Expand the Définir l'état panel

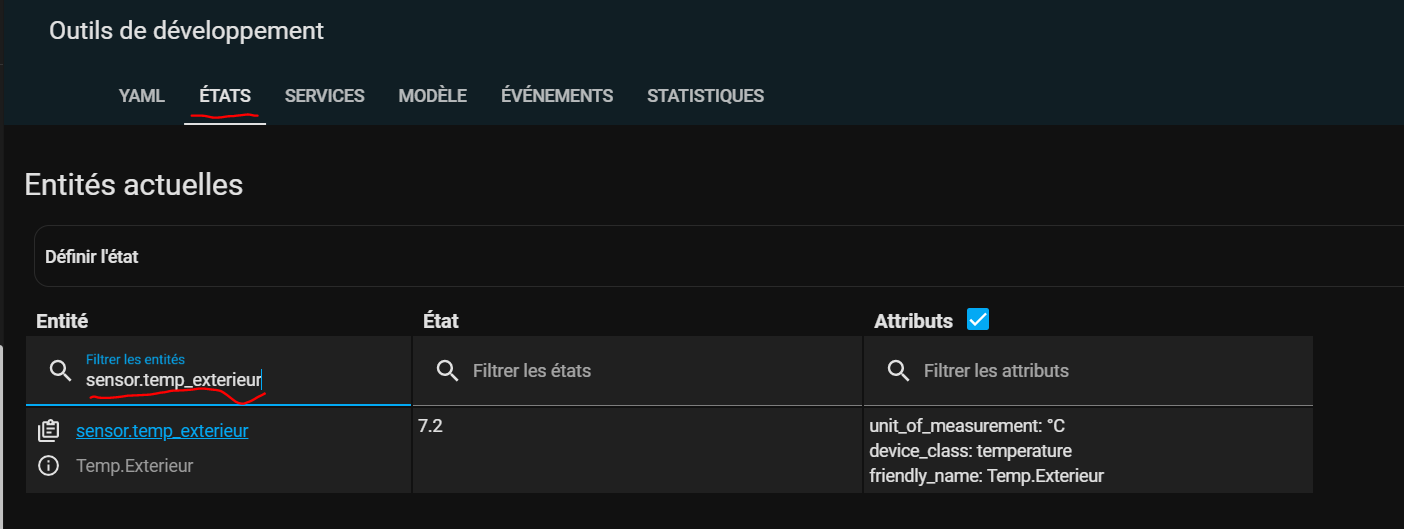pyautogui.click(x=720, y=257)
